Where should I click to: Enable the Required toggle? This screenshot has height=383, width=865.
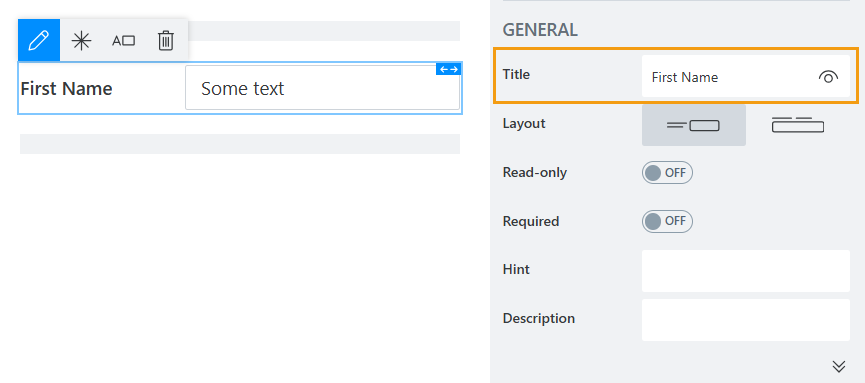(667, 221)
